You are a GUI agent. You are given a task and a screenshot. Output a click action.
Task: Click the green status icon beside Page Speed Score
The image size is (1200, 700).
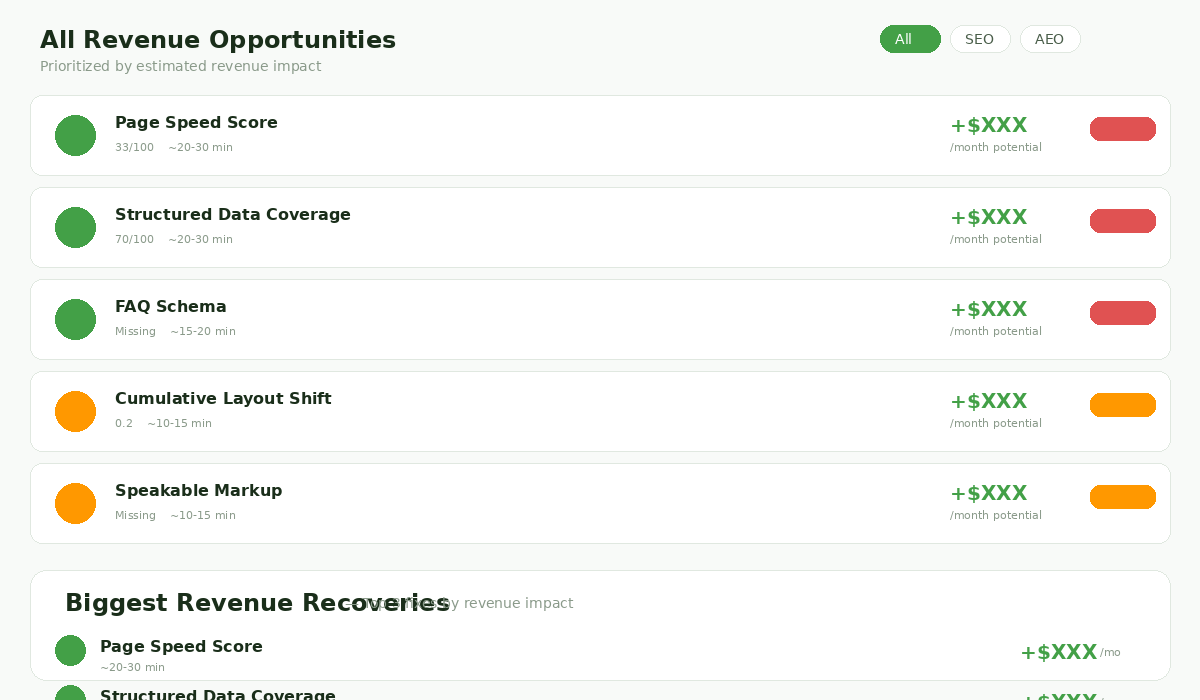point(75,135)
